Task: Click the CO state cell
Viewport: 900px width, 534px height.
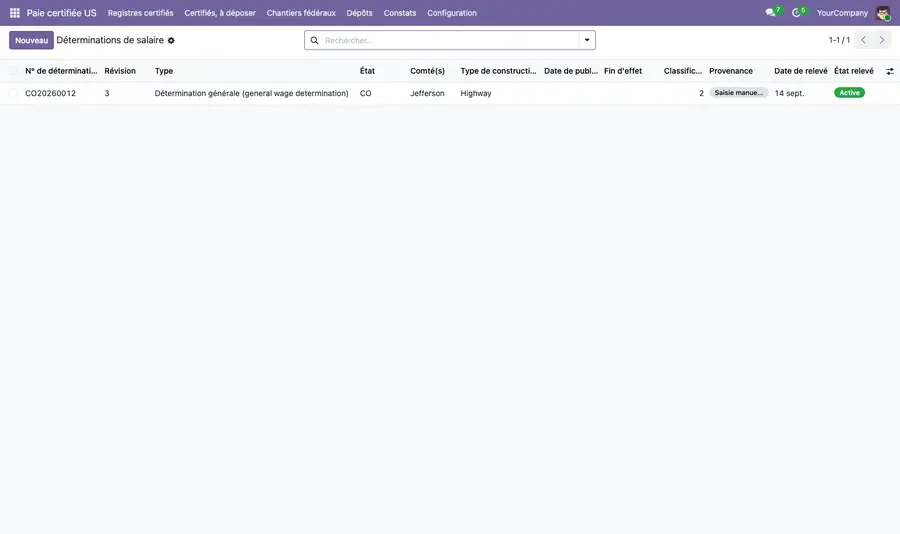Action: 366,93
